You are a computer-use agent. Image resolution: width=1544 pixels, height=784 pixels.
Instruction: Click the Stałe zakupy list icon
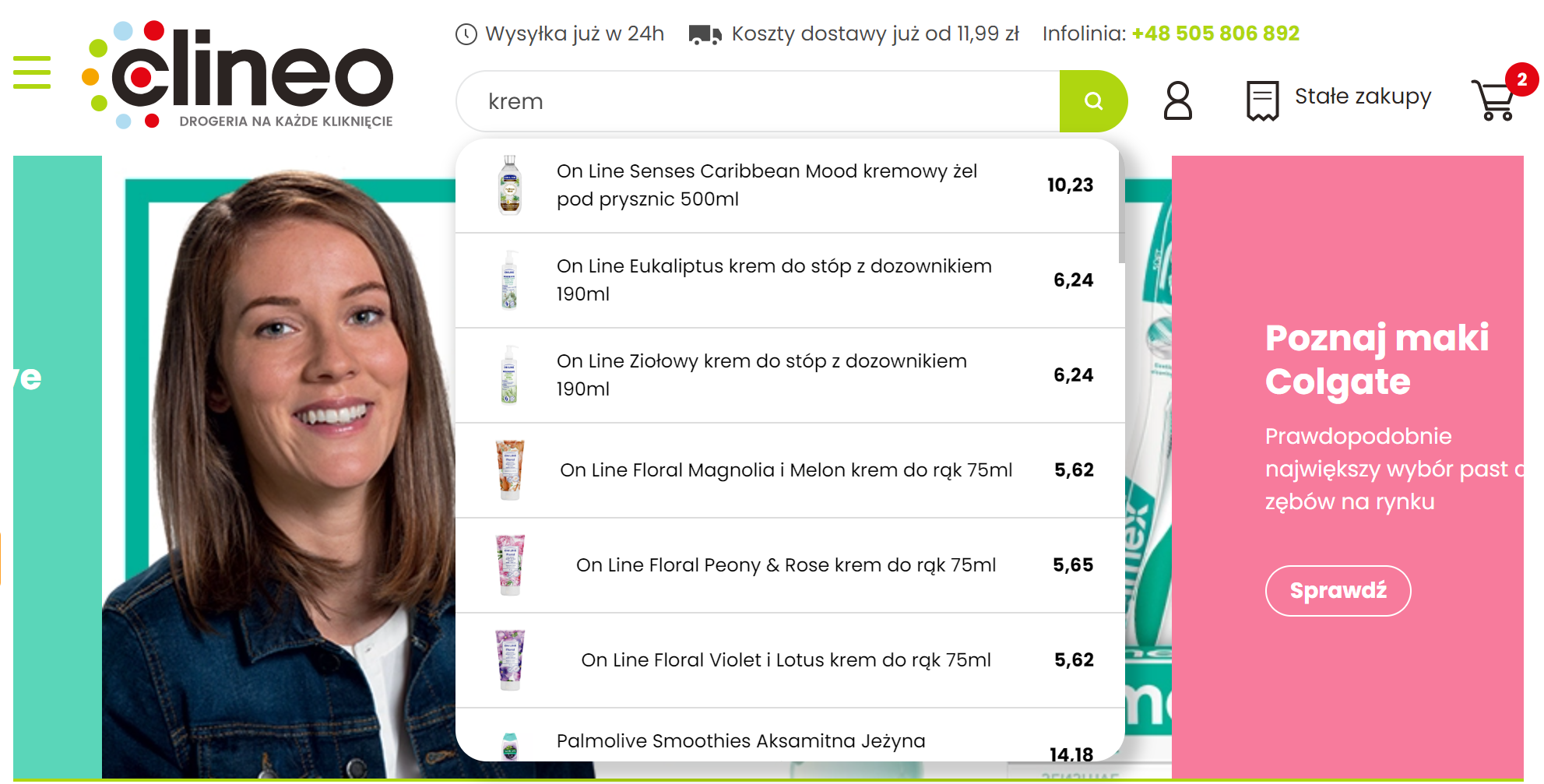[x=1262, y=100]
